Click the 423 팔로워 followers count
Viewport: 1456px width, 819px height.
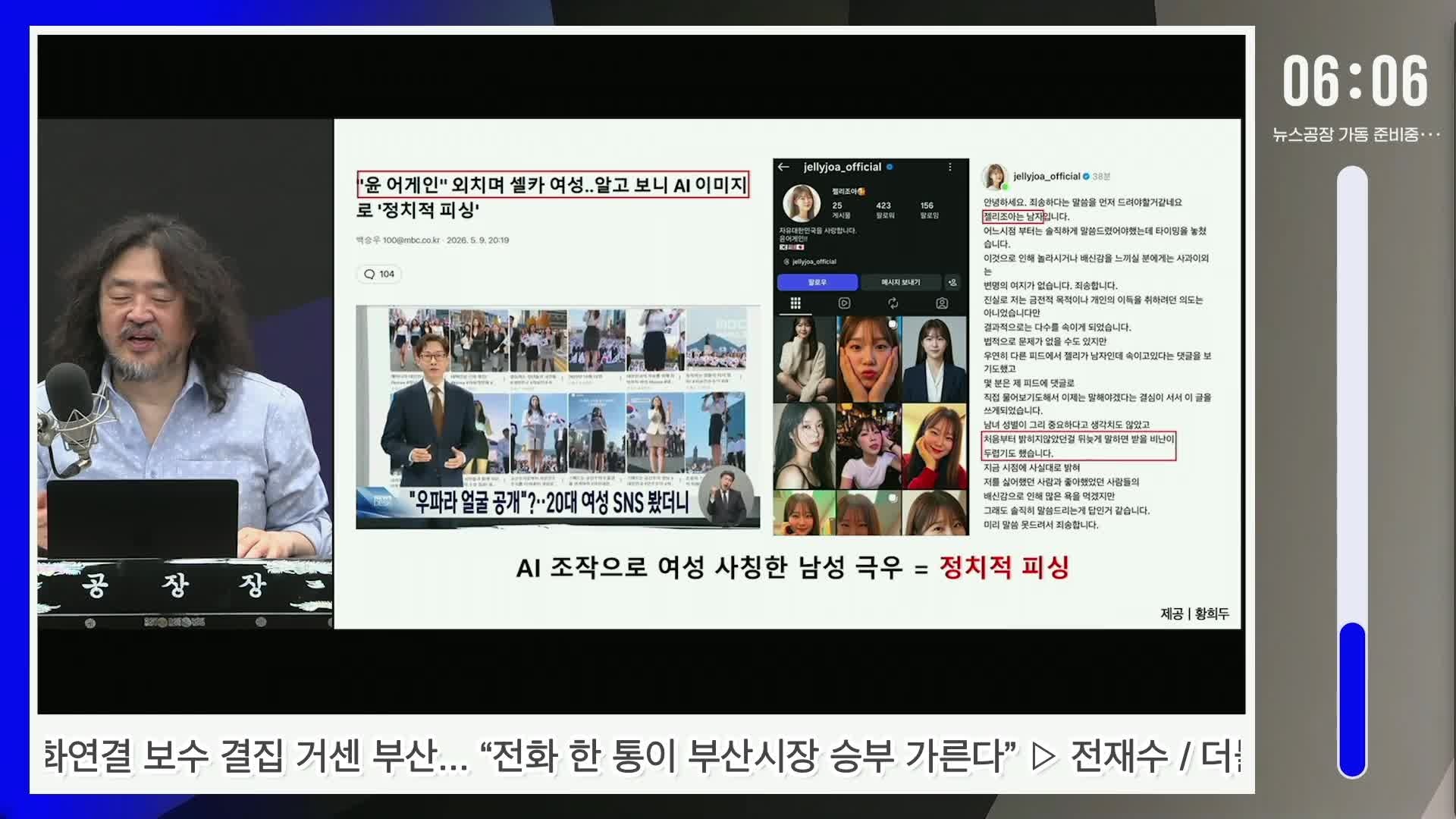884,210
